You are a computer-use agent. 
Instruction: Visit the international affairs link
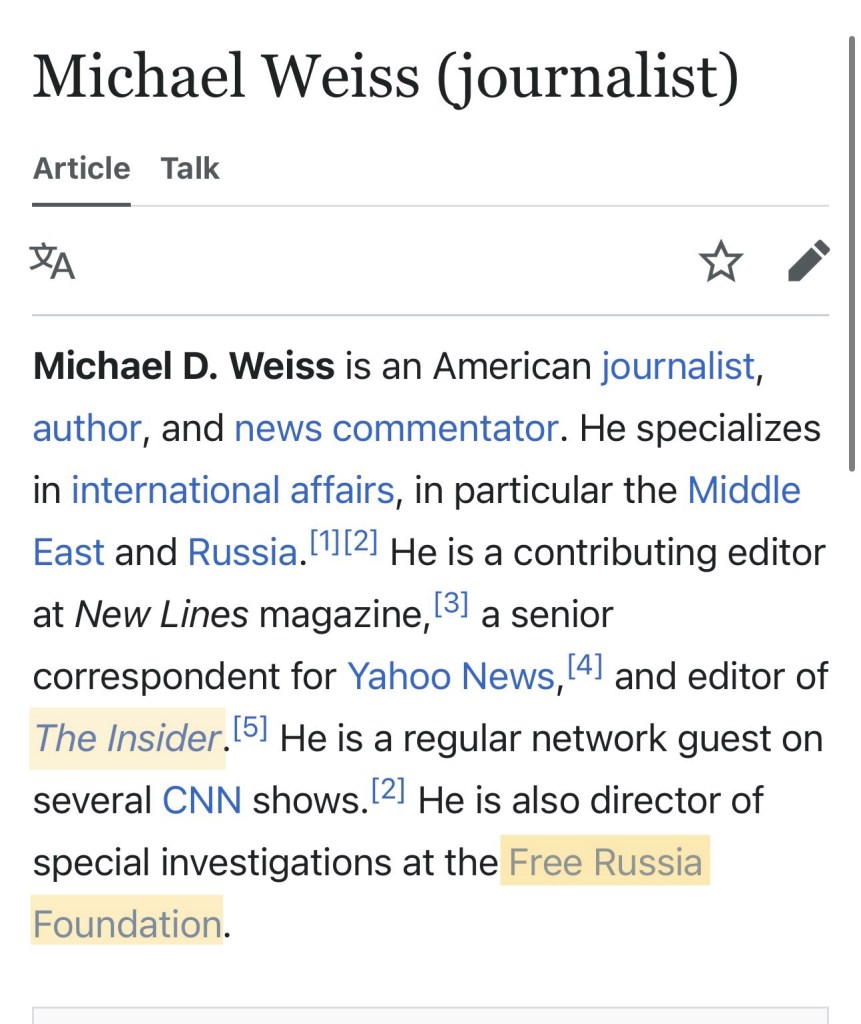point(232,491)
